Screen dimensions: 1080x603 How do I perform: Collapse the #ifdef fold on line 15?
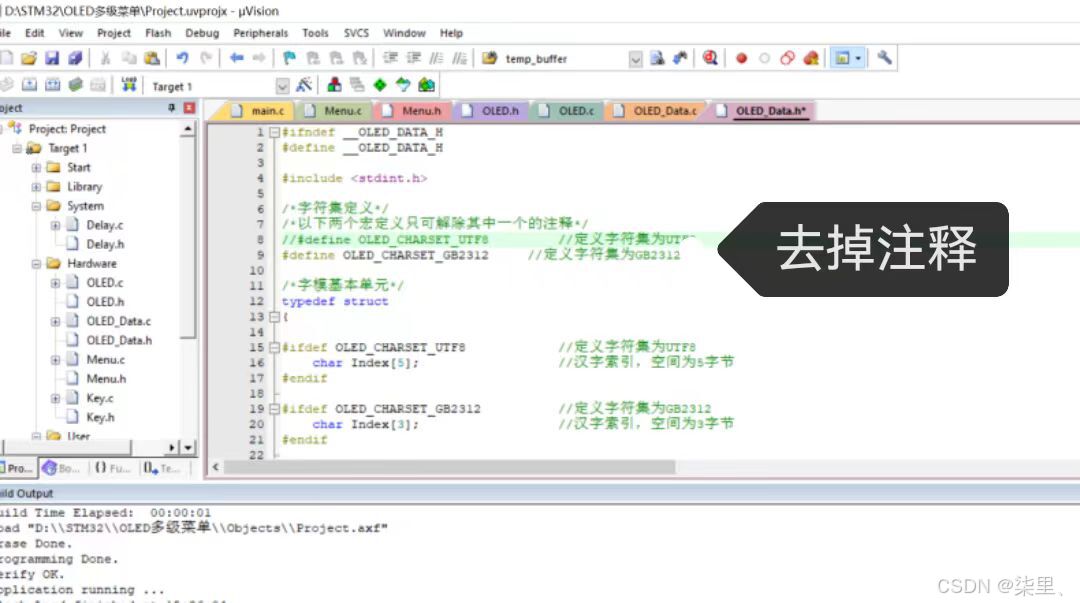point(274,347)
